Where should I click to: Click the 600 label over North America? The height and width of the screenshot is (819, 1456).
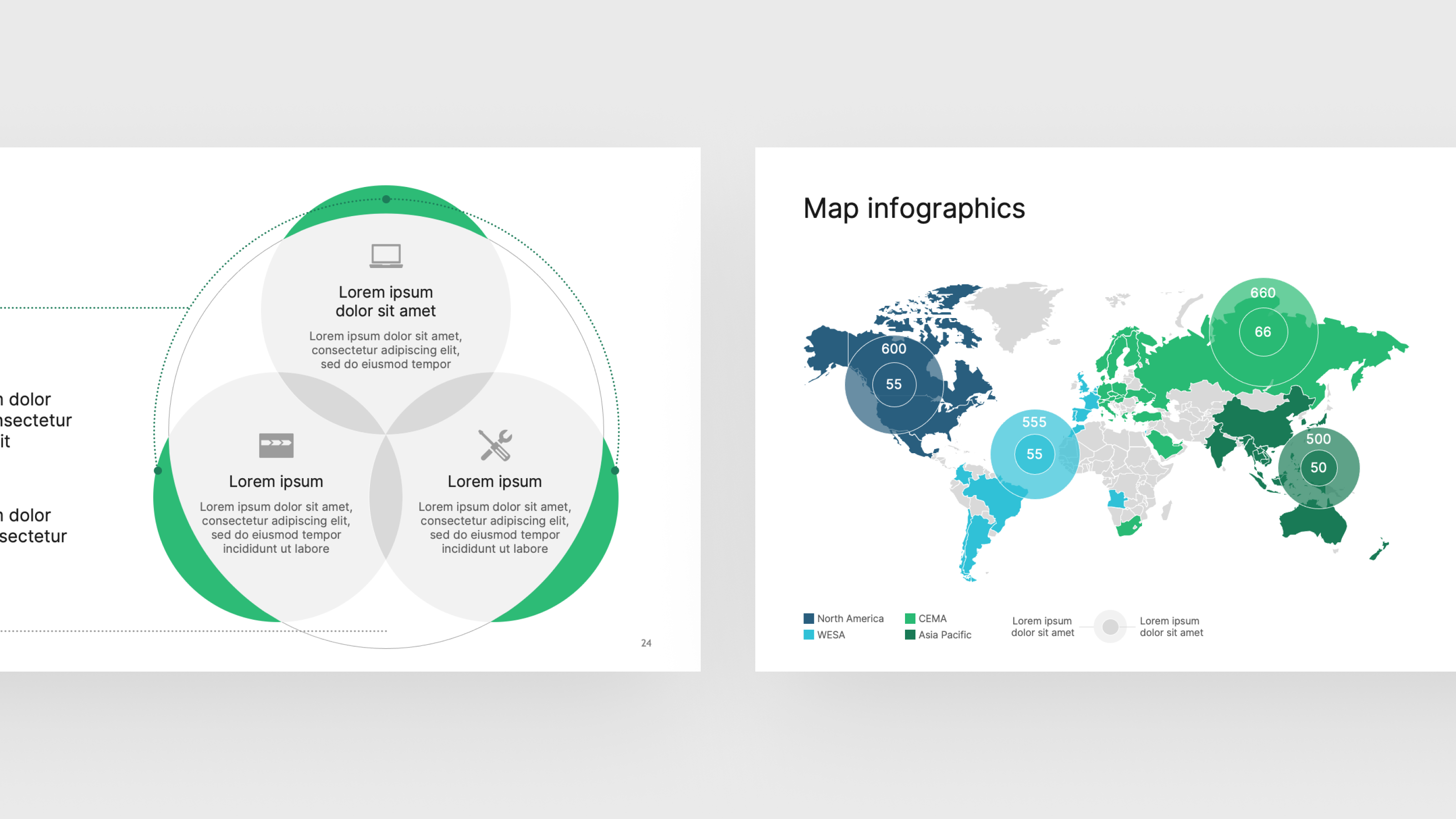pos(894,349)
